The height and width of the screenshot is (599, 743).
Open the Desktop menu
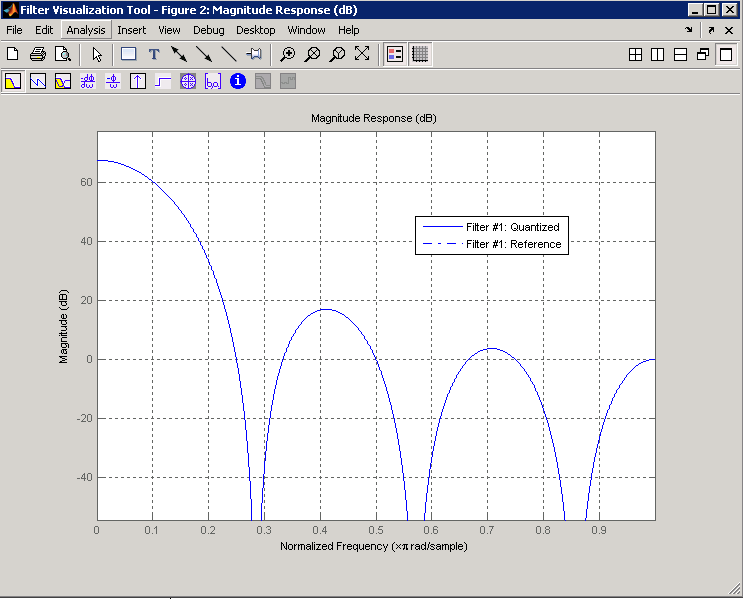pyautogui.click(x=256, y=30)
